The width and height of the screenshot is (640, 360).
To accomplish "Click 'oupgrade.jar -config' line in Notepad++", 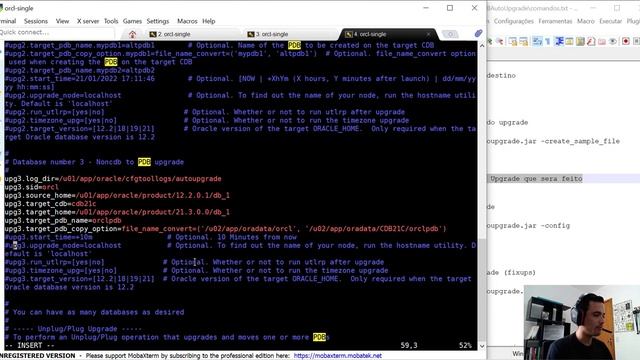I will [x=528, y=225].
